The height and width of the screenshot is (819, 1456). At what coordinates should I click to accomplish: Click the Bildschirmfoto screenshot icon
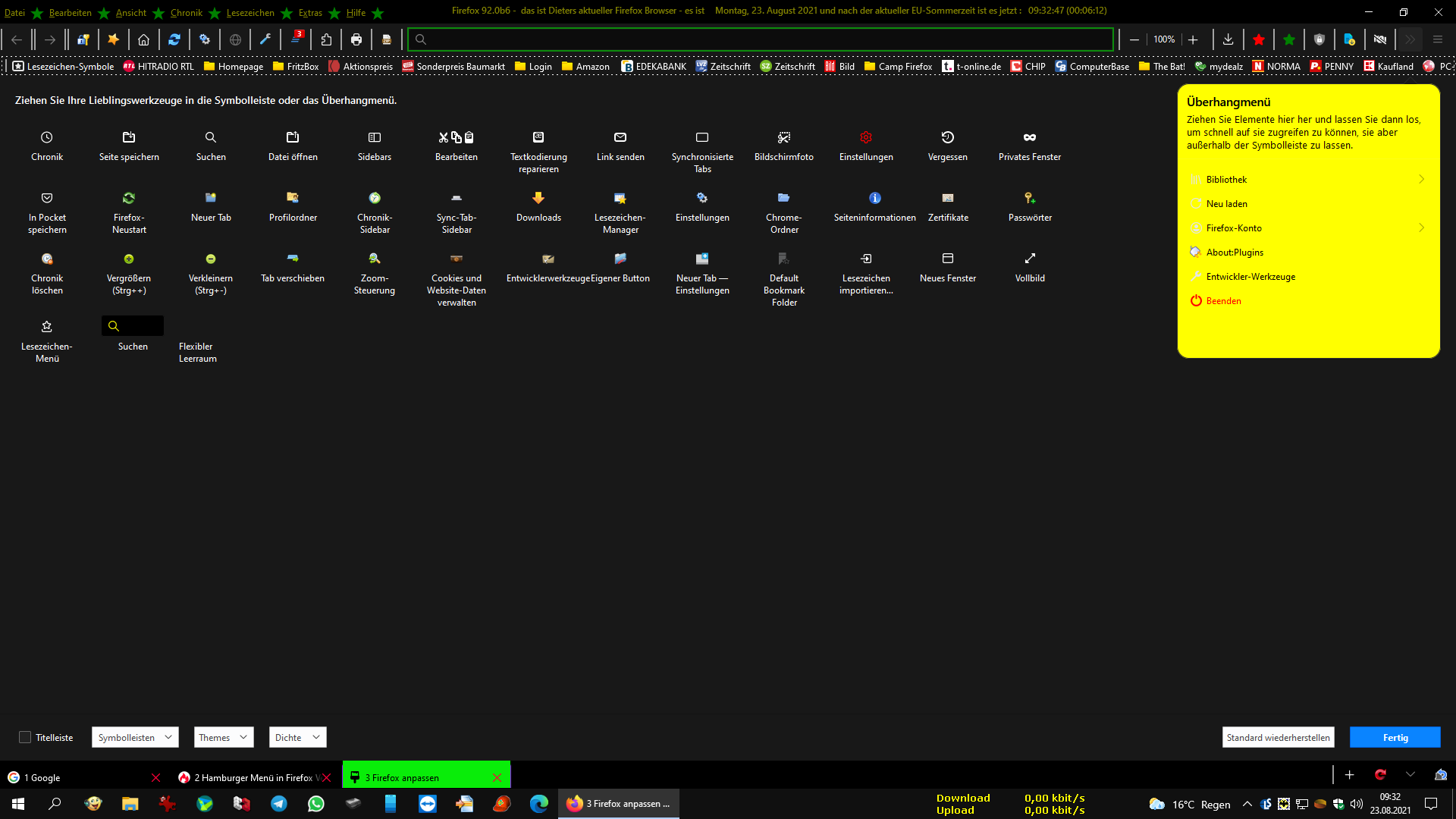(784, 137)
